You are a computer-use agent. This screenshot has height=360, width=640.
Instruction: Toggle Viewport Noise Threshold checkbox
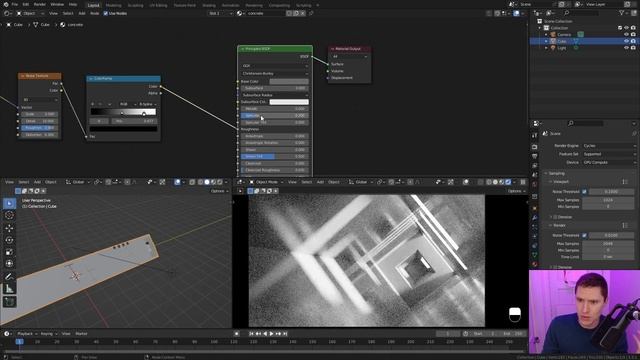[x=584, y=191]
